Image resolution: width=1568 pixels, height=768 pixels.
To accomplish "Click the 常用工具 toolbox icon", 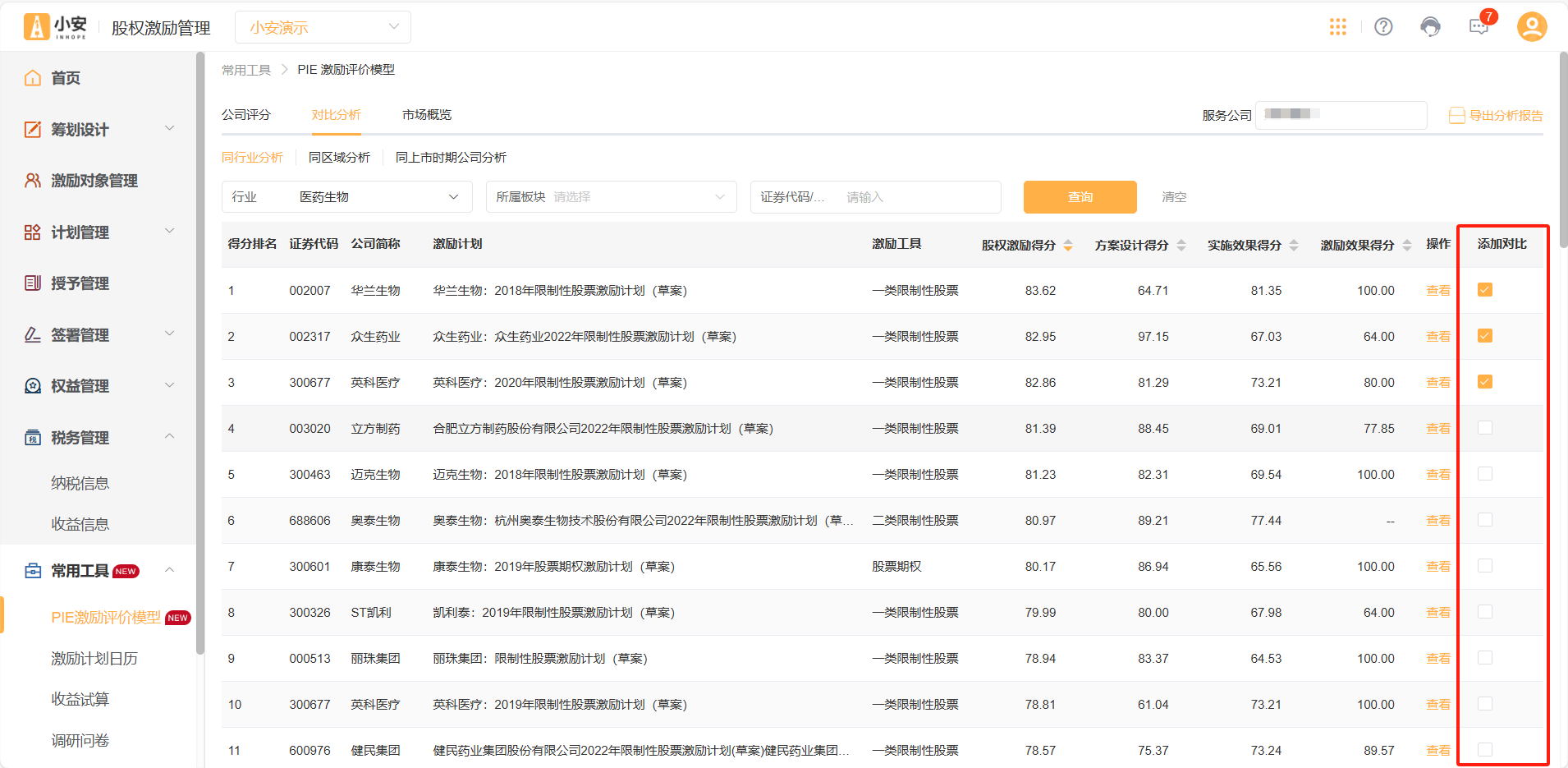I will coord(33,571).
